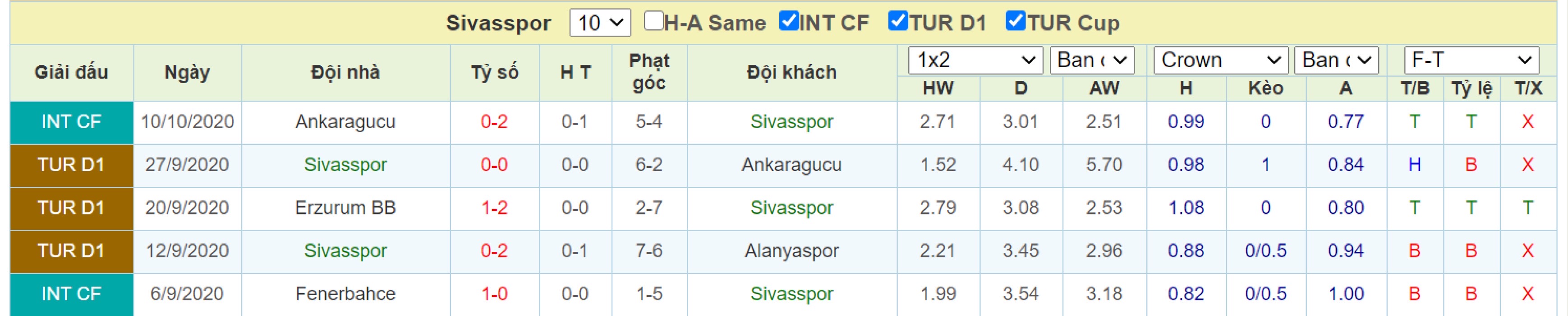This screenshot has width=1568, height=316.
Task: Open the 1x2 odds type dropdown
Action: pos(975,60)
